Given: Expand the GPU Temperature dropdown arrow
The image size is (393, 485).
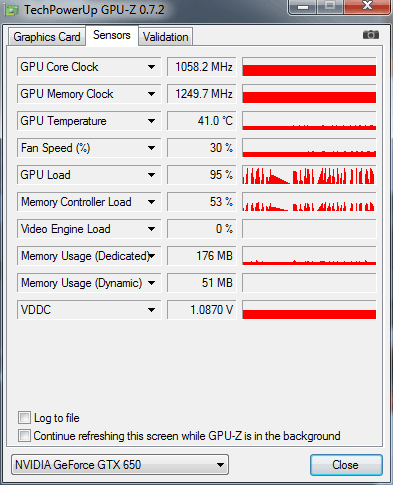Looking at the screenshot, I should (x=151, y=121).
